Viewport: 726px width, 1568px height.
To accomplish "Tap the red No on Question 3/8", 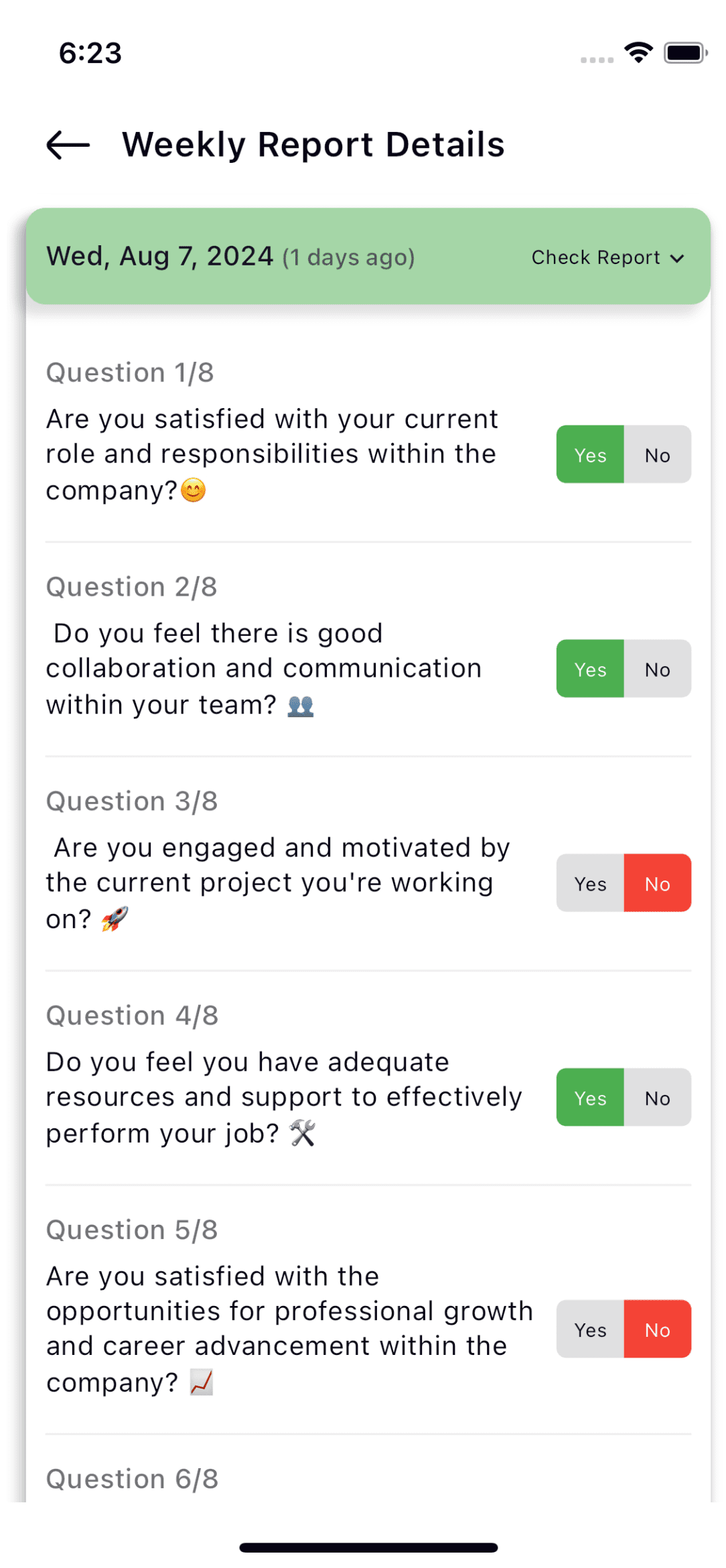I will [657, 884].
